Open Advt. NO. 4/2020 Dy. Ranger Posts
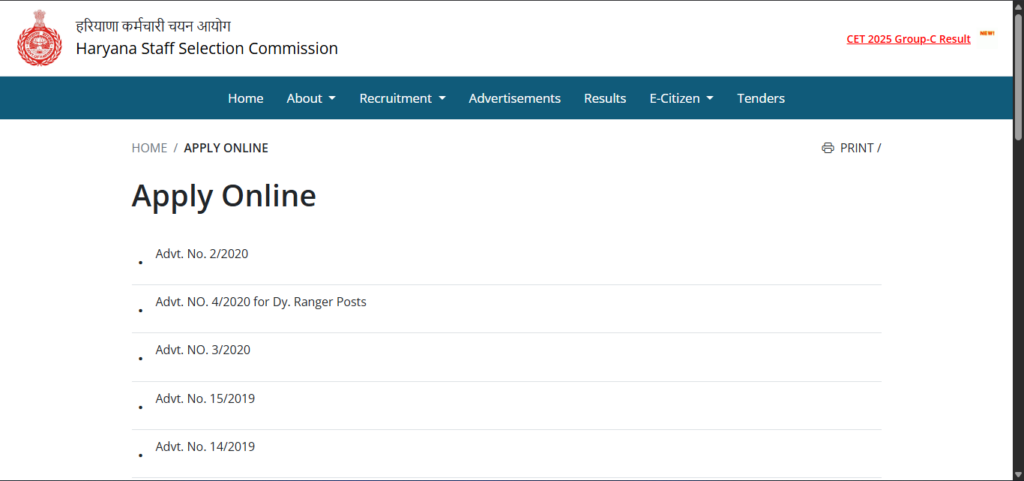Viewport: 1024px width, 481px height. [x=261, y=302]
